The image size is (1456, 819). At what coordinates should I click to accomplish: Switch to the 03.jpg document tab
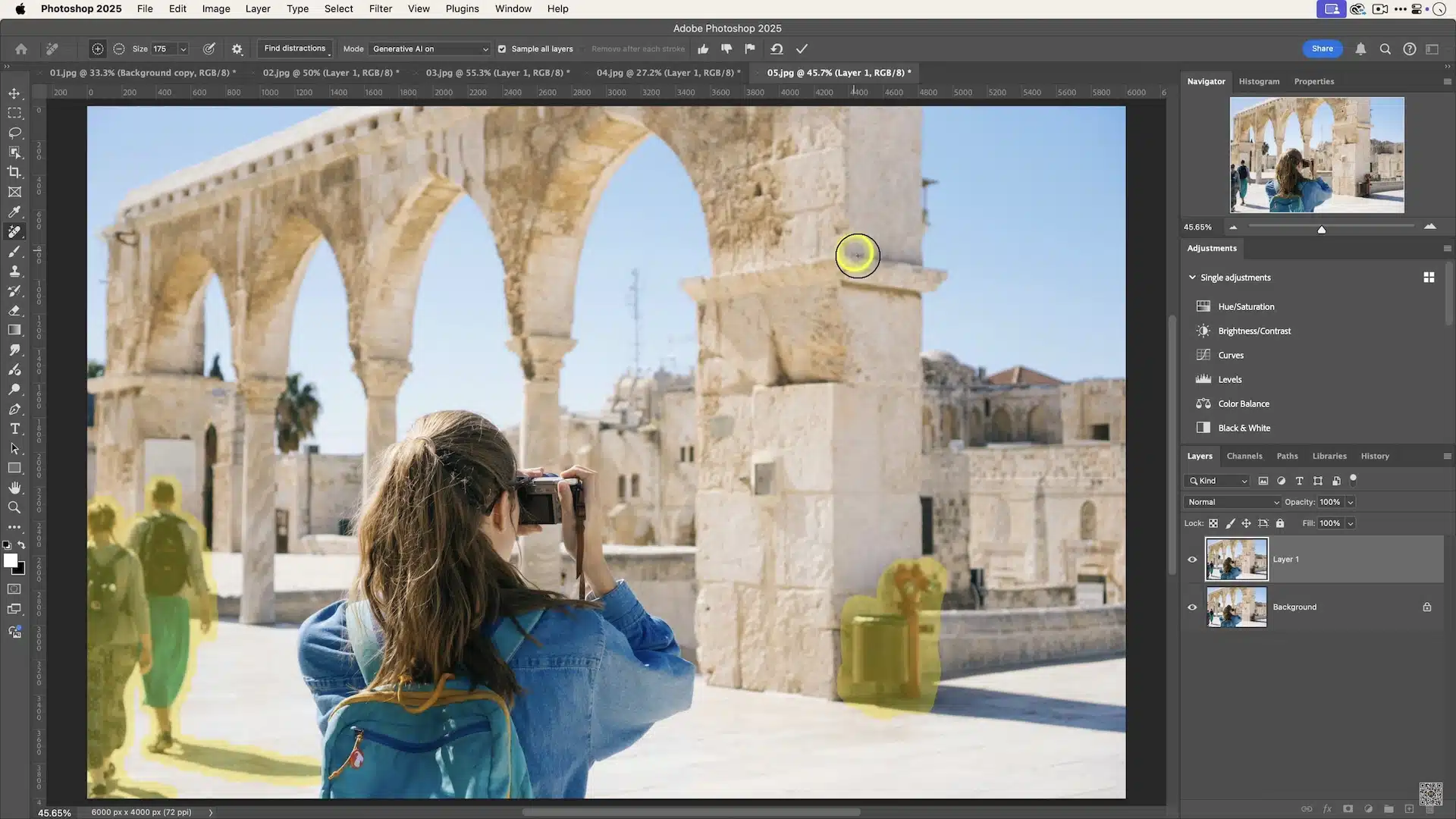497,73
